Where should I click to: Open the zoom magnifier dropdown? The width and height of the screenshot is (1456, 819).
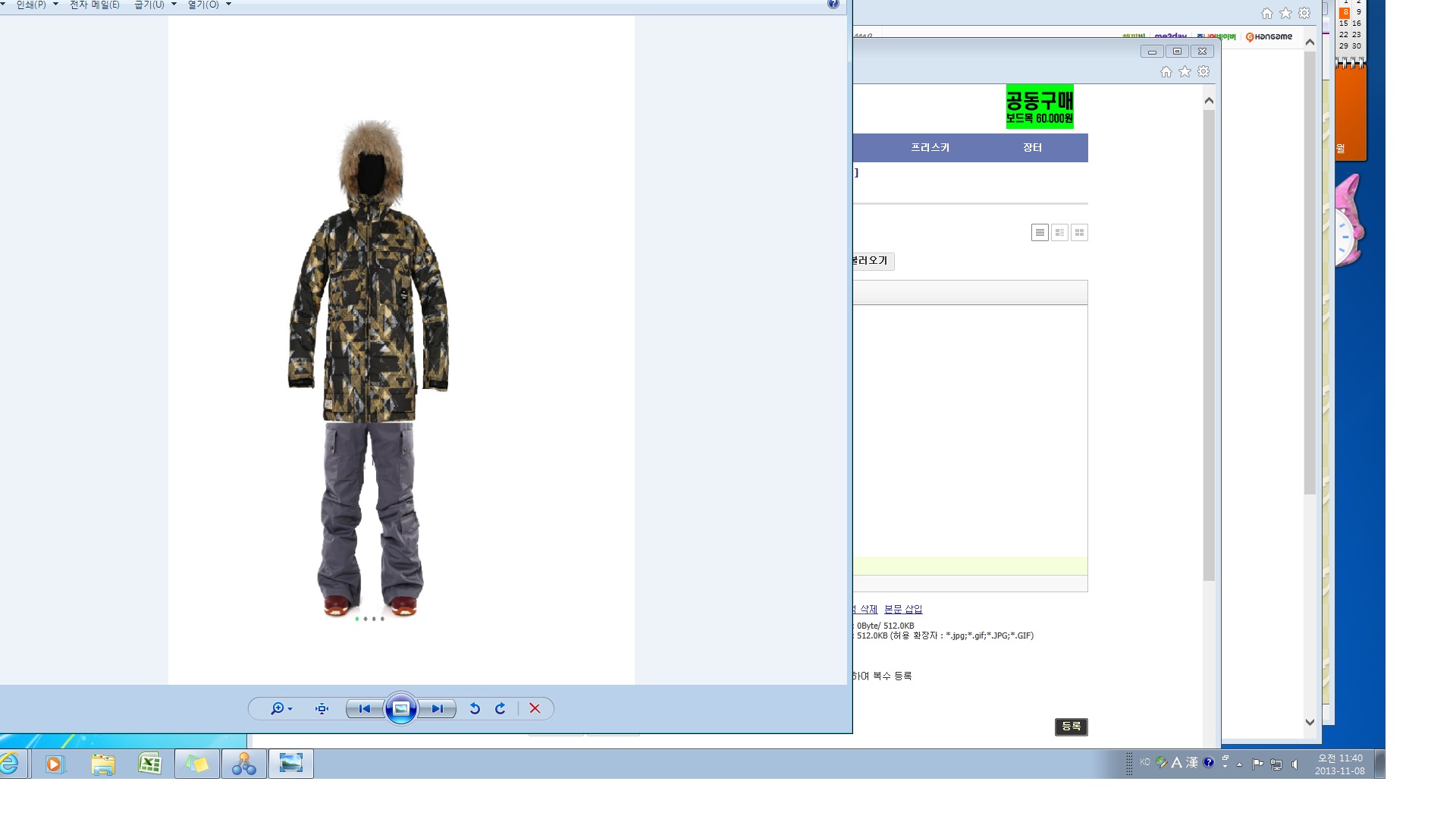click(x=281, y=708)
